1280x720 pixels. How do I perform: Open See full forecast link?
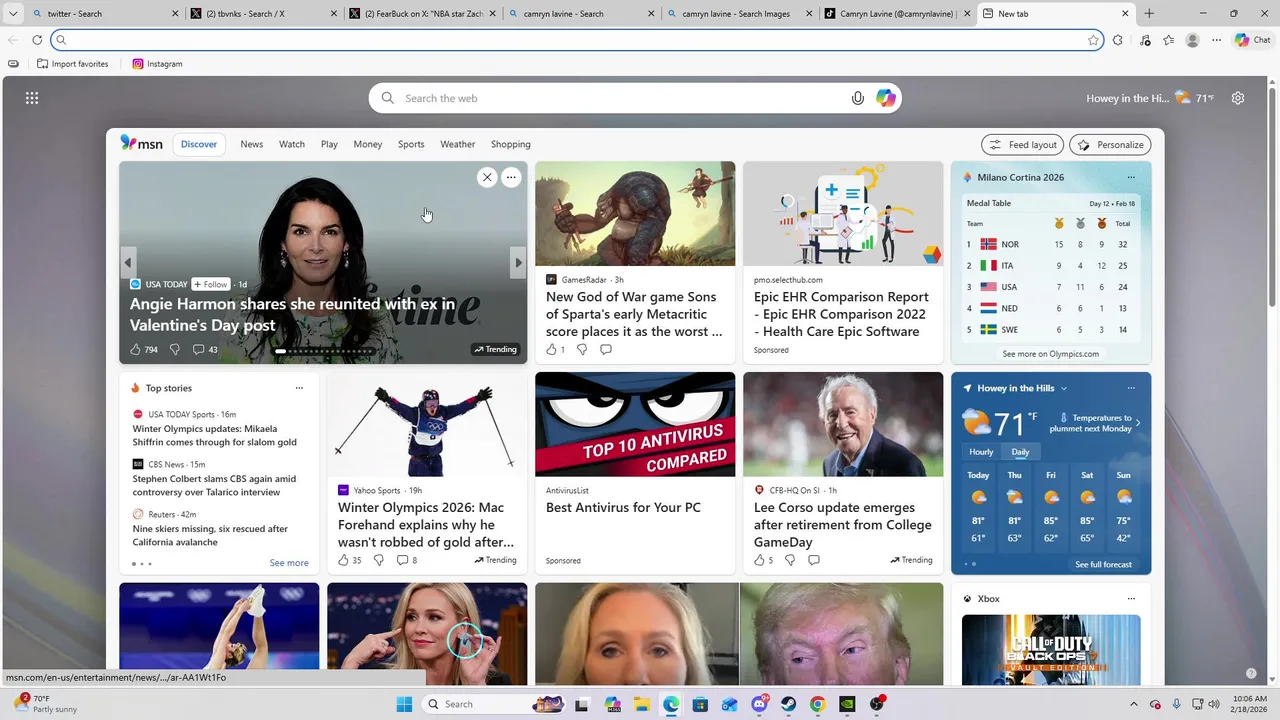tap(1103, 564)
